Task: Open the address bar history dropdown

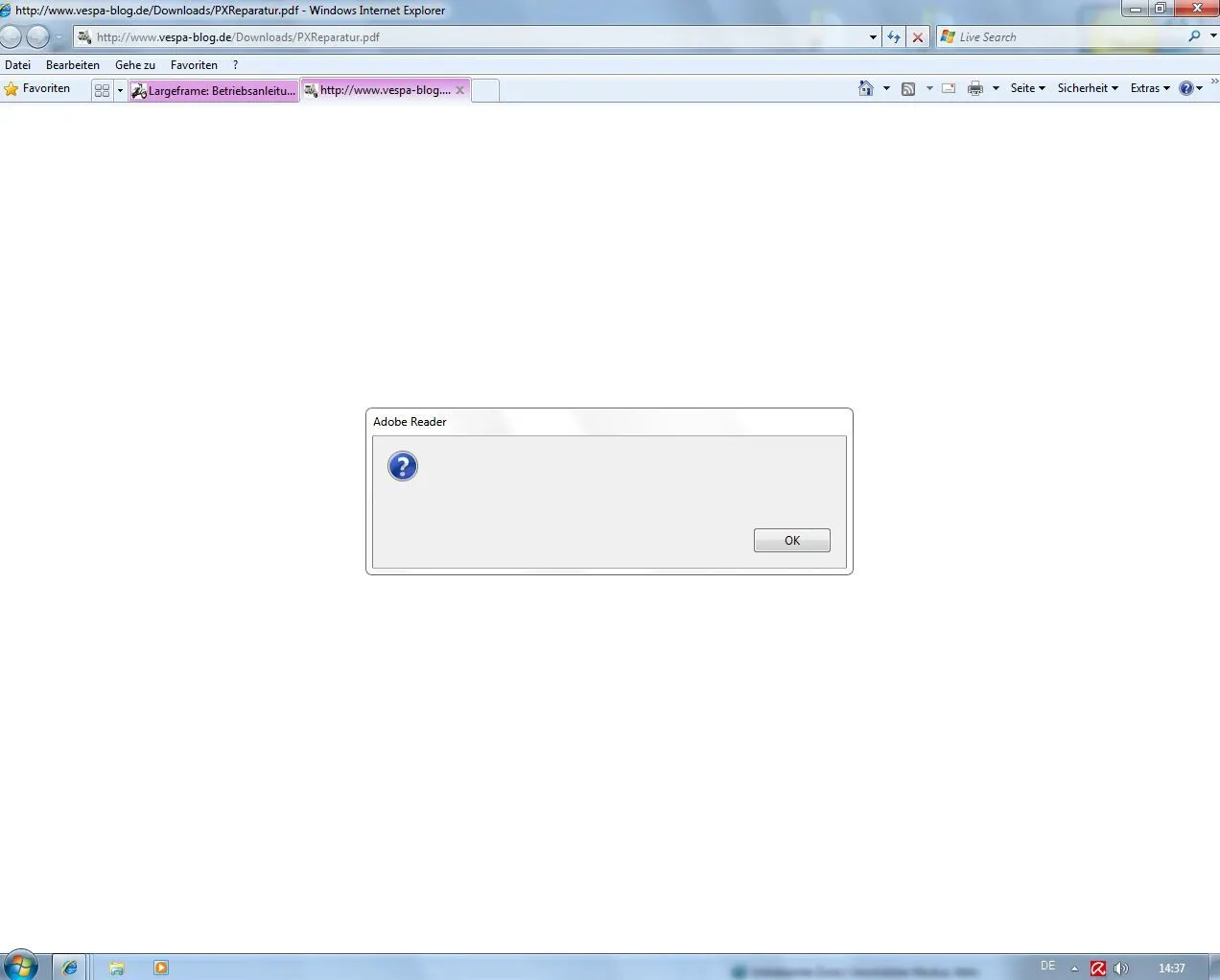Action: tap(873, 37)
